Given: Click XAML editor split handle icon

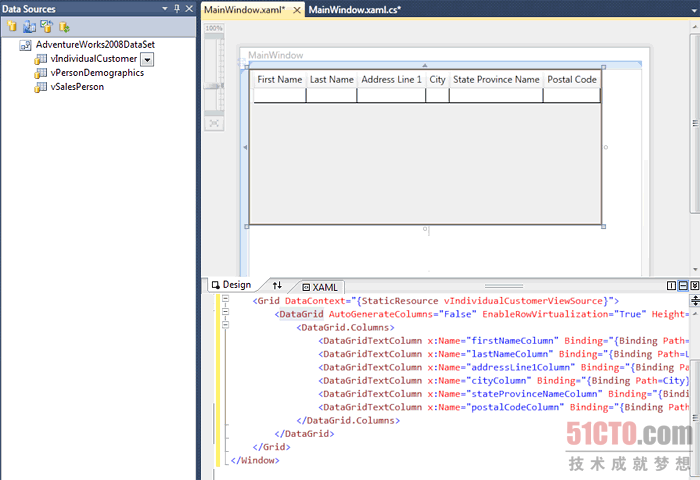Looking at the screenshot, I should tap(695, 300).
